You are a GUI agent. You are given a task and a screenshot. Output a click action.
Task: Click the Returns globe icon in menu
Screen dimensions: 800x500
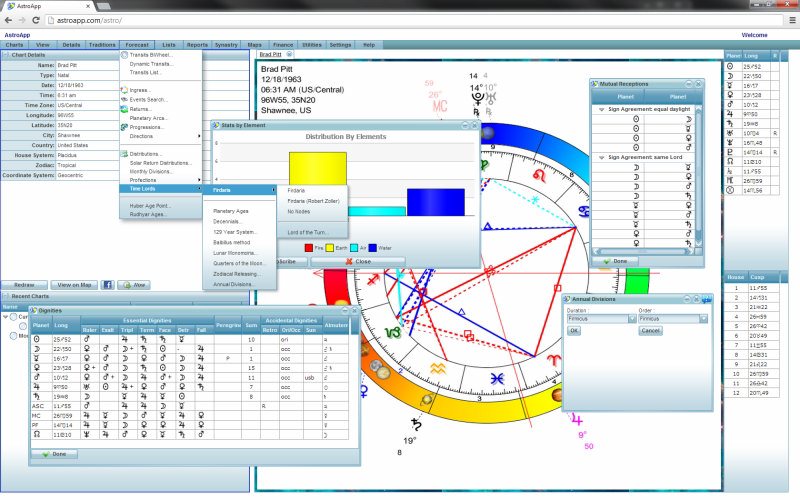(124, 108)
